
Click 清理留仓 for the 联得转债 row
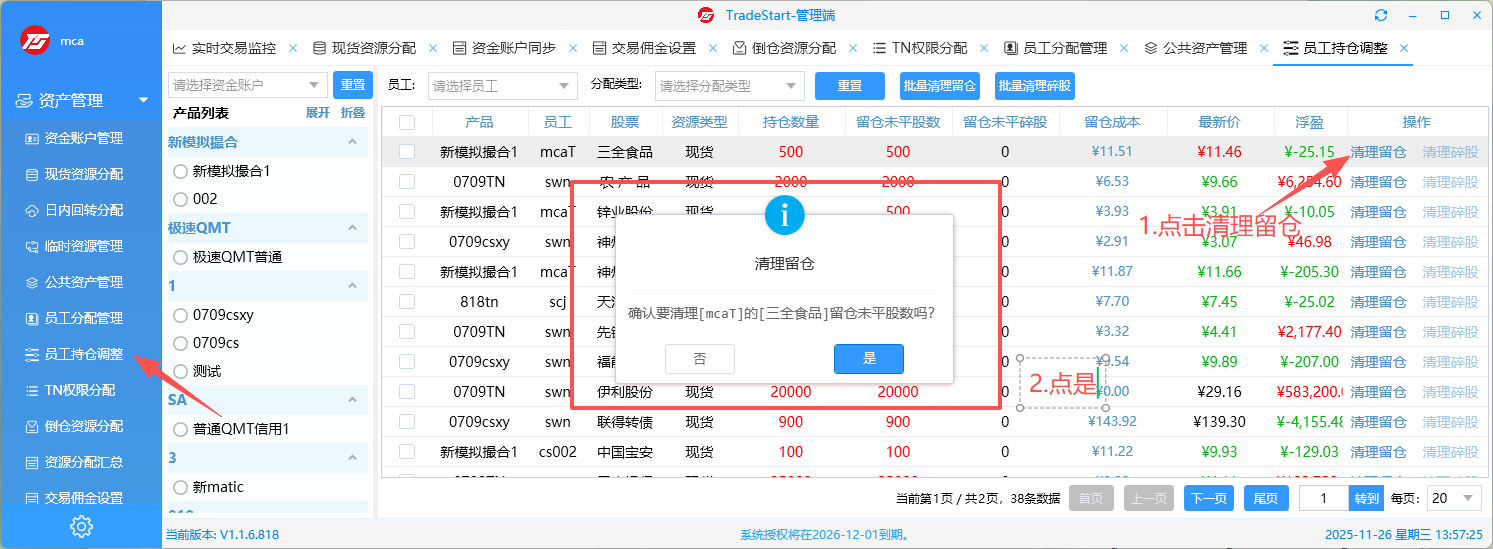coord(1378,422)
